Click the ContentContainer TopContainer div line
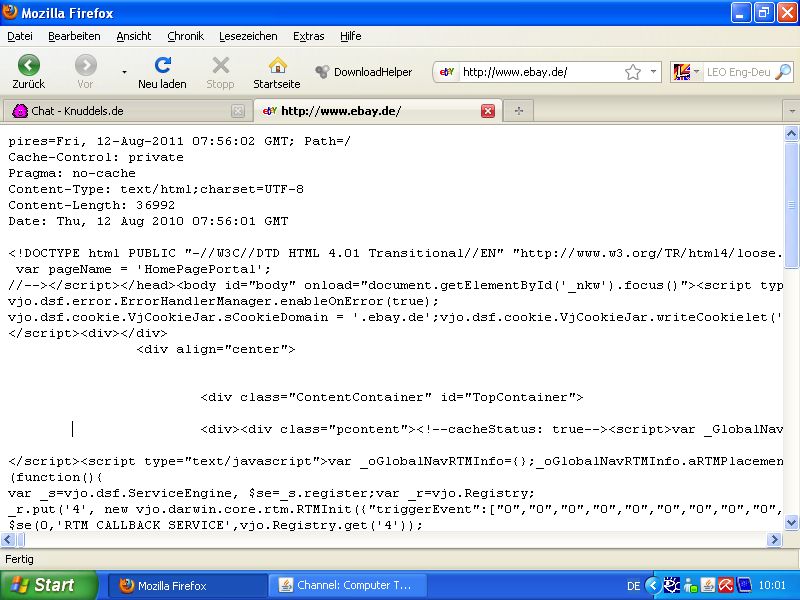This screenshot has width=800, height=600. 392,397
